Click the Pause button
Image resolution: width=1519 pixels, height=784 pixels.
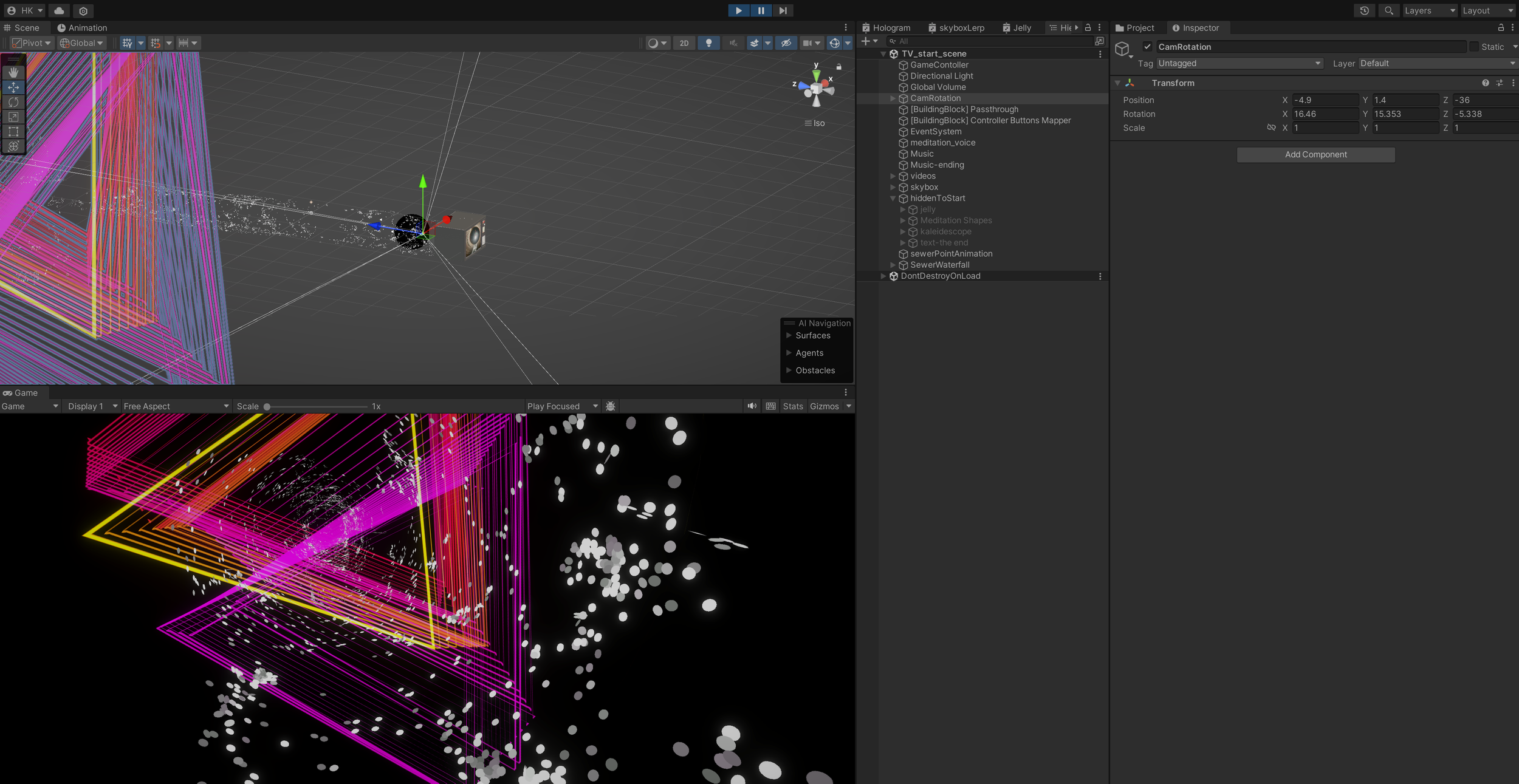click(x=761, y=10)
